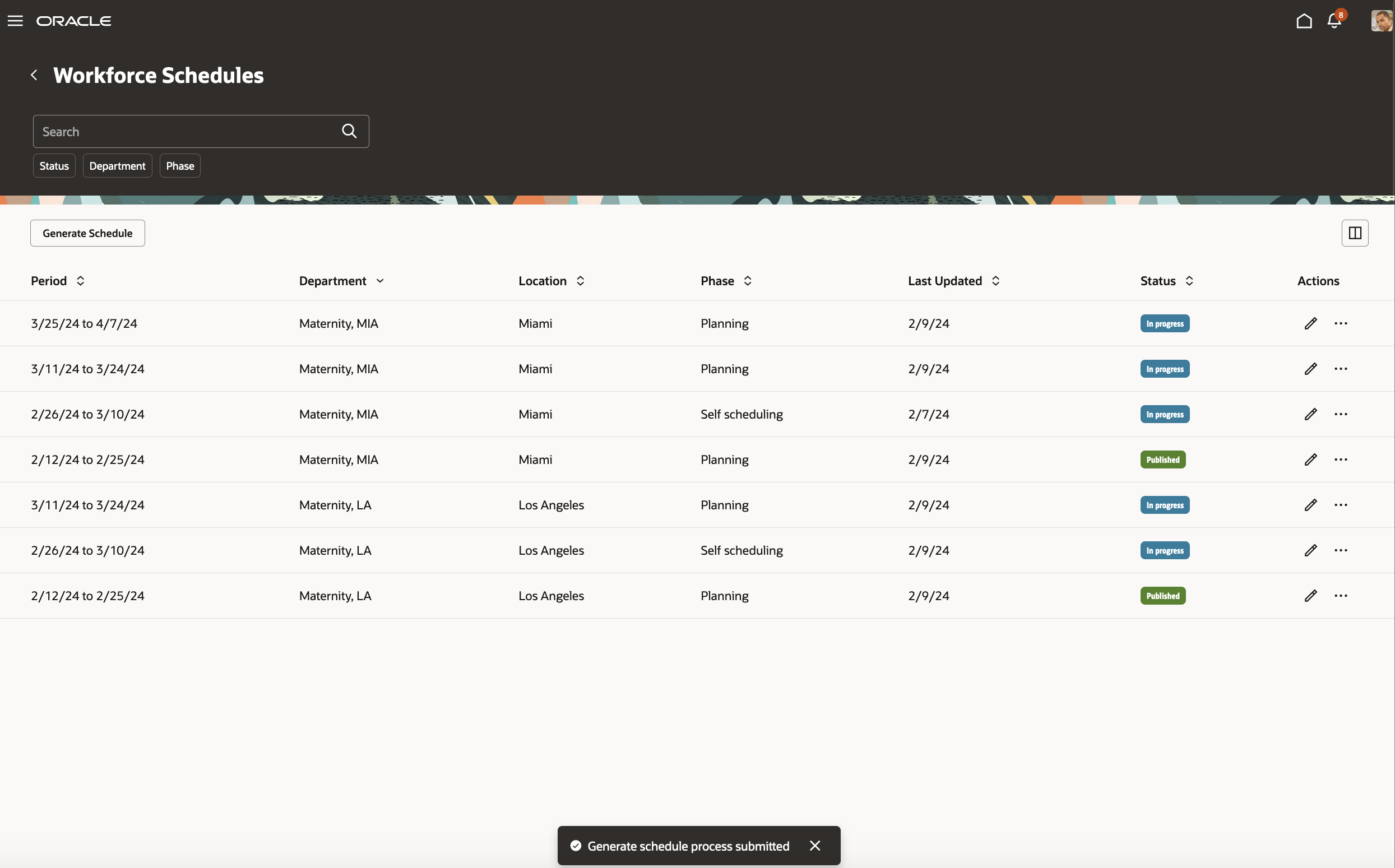Screen dimensions: 1395x868
Task: Click Published badge on 2/12/24 Maternity, MIA row
Action: (x=1162, y=460)
